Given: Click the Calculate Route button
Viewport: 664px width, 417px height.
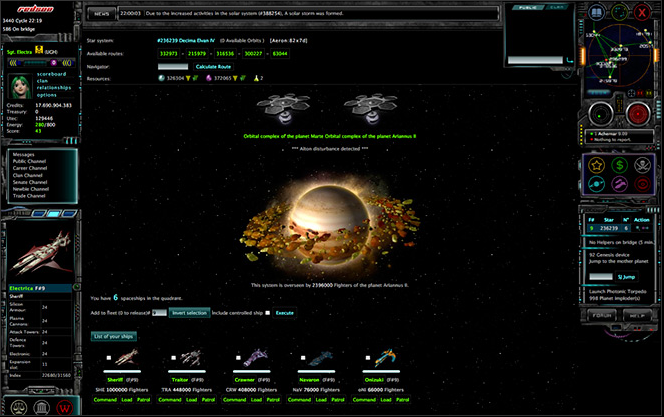Looking at the screenshot, I should tap(213, 66).
